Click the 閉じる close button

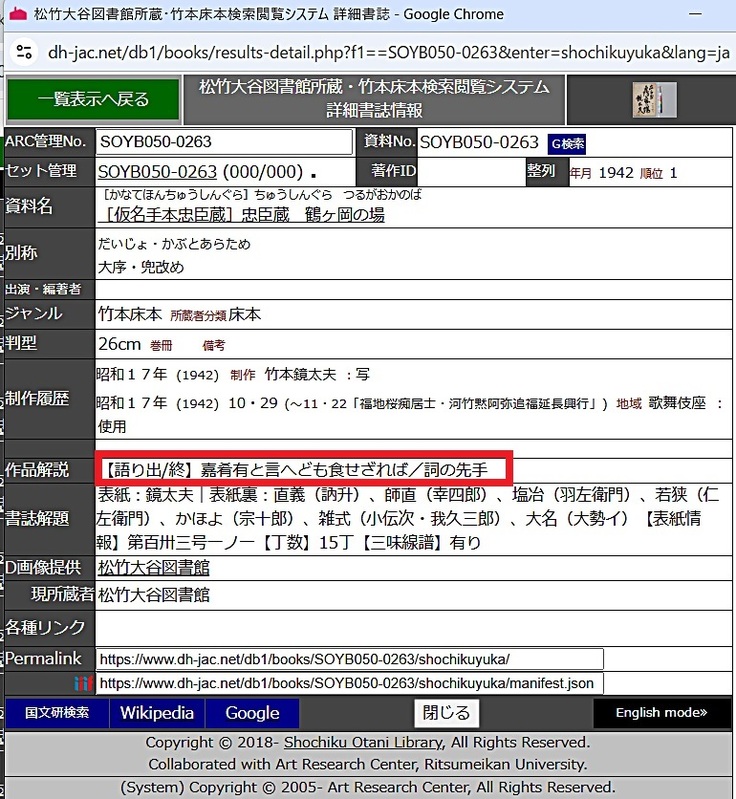[445, 713]
